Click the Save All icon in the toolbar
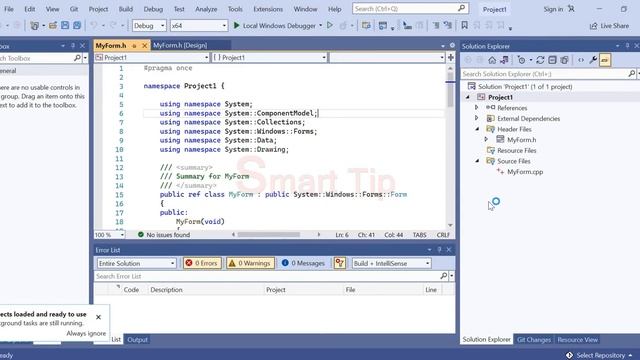The image size is (640, 360). [x=77, y=25]
